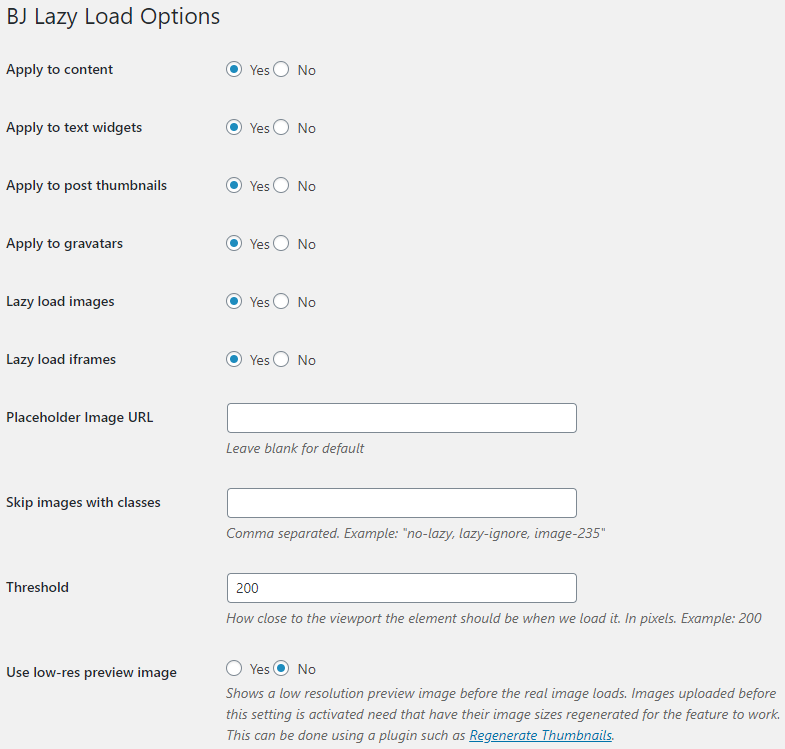The height and width of the screenshot is (749, 785).
Task: Click the Threshold input box
Action: point(401,588)
